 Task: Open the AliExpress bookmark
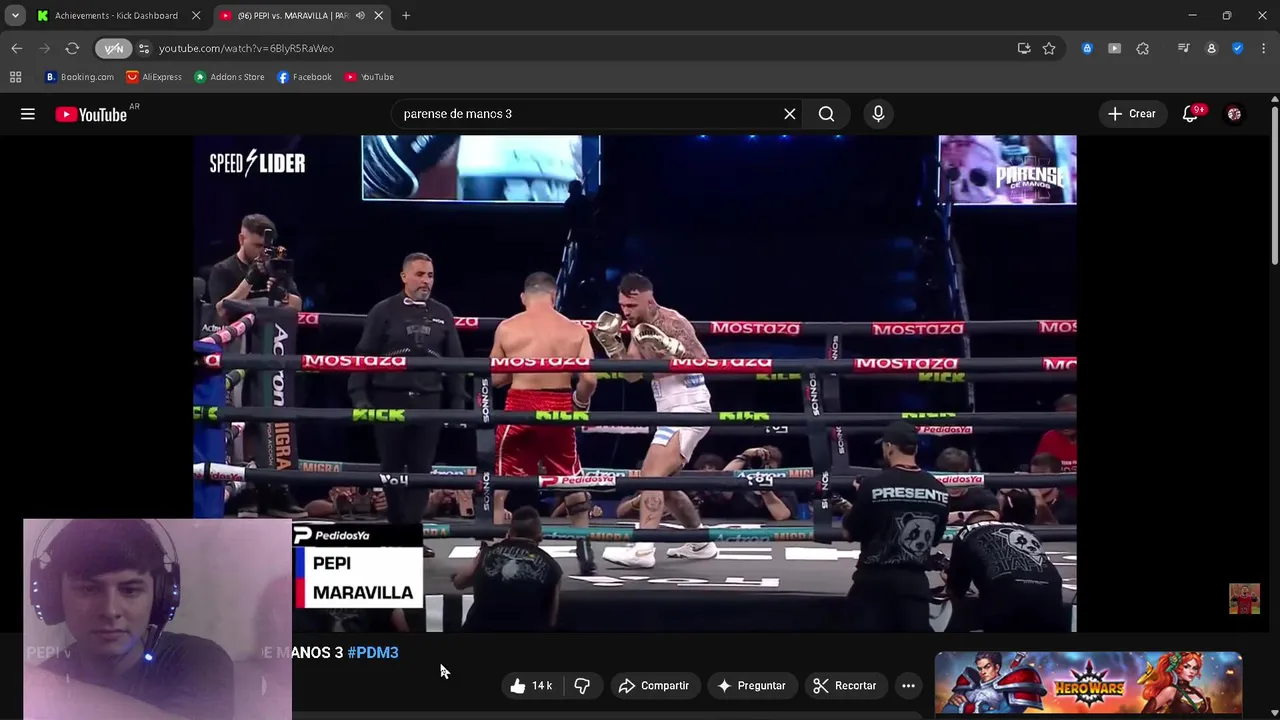154,77
